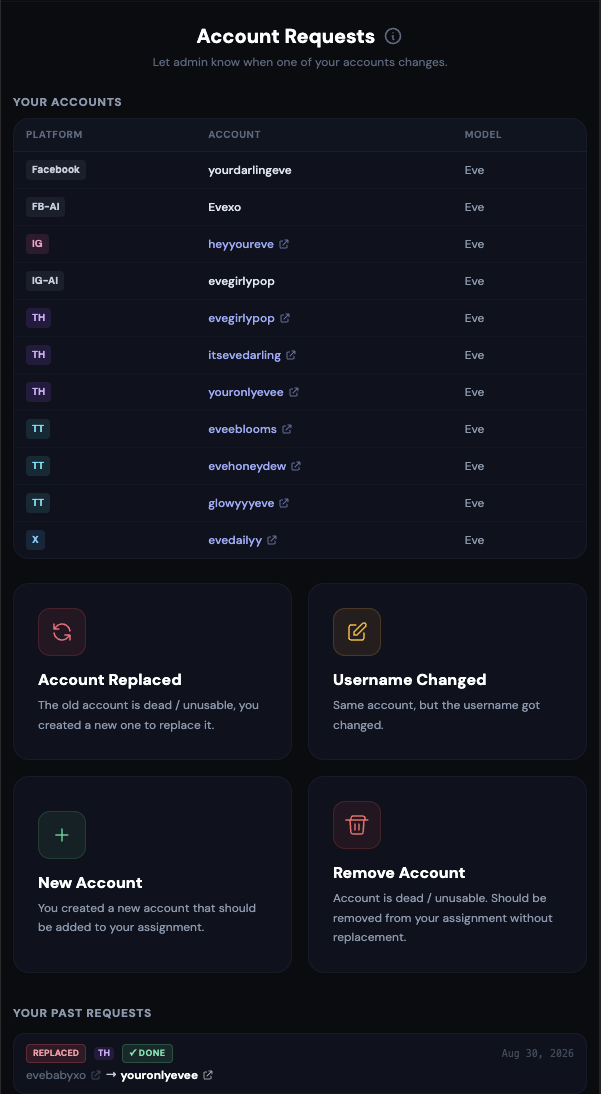The height and width of the screenshot is (1094, 601).
Task: Click the green plus icon for New Account
Action: pos(62,834)
